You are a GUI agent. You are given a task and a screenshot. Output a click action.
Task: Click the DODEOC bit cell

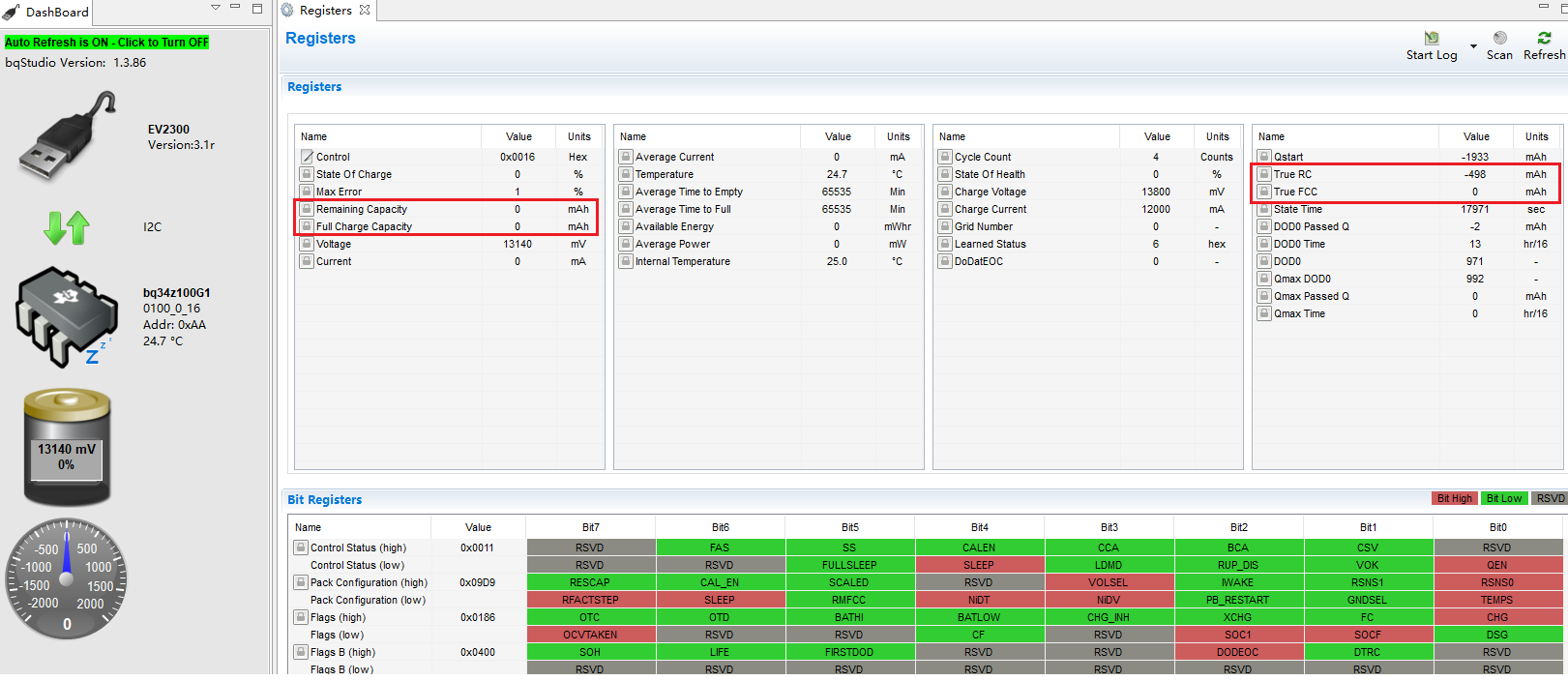(x=1238, y=652)
